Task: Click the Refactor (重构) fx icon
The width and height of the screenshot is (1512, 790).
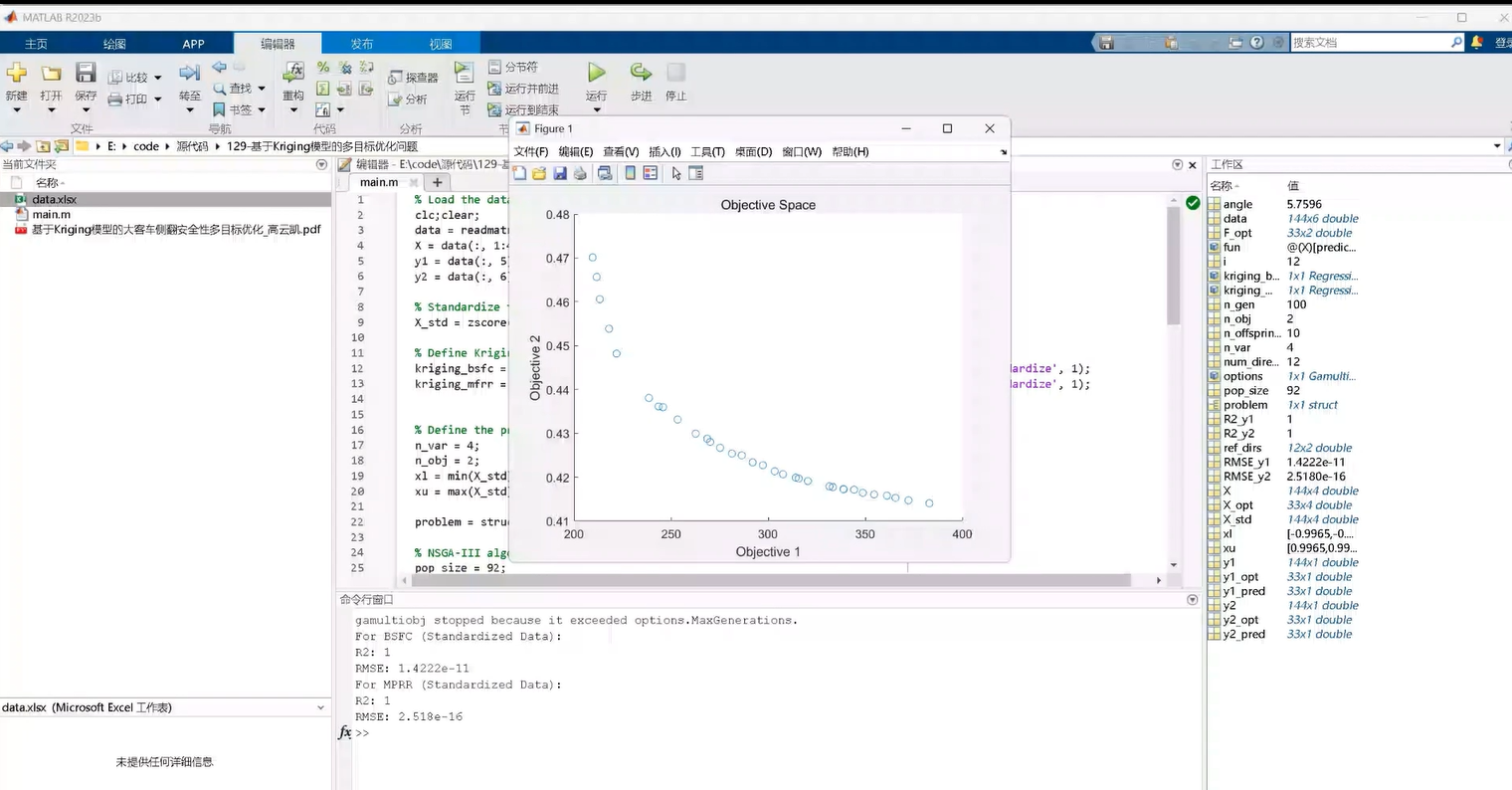Action: coord(293,73)
